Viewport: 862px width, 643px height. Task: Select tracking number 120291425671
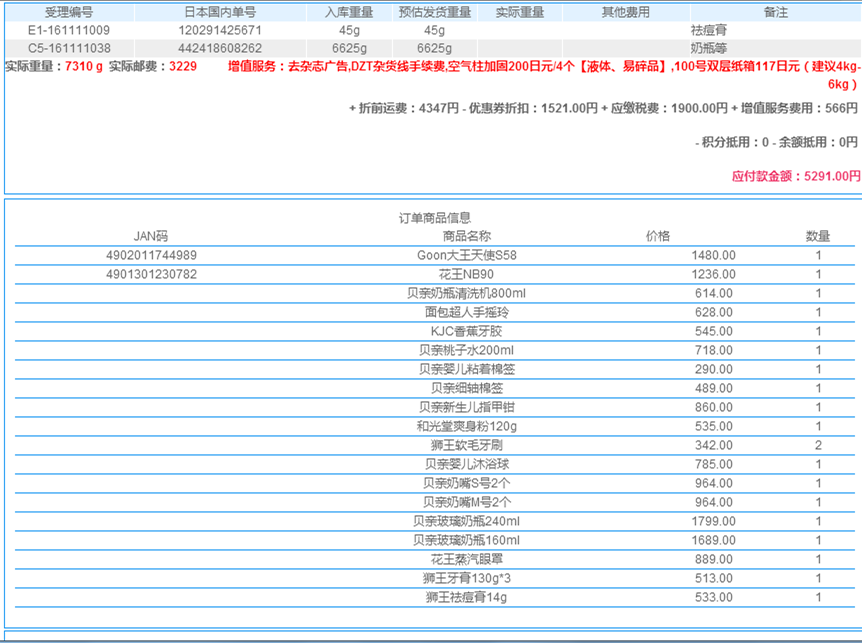click(x=220, y=30)
